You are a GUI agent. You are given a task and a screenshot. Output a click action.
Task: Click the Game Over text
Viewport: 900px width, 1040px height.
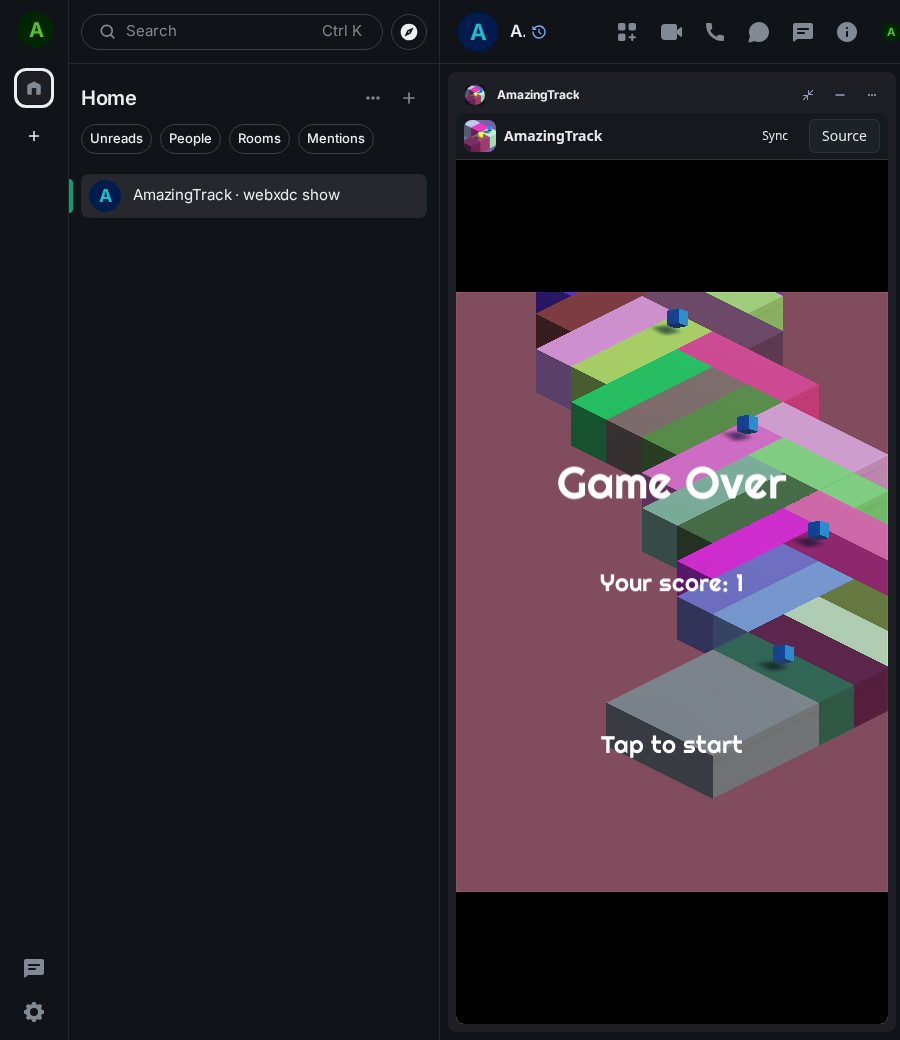point(671,483)
